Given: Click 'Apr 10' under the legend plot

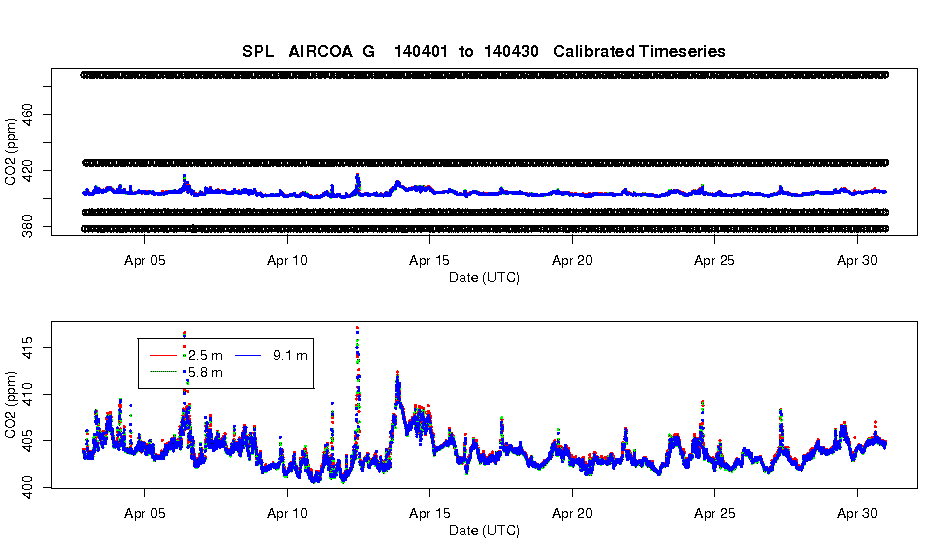Looking at the screenshot, I should [x=287, y=514].
